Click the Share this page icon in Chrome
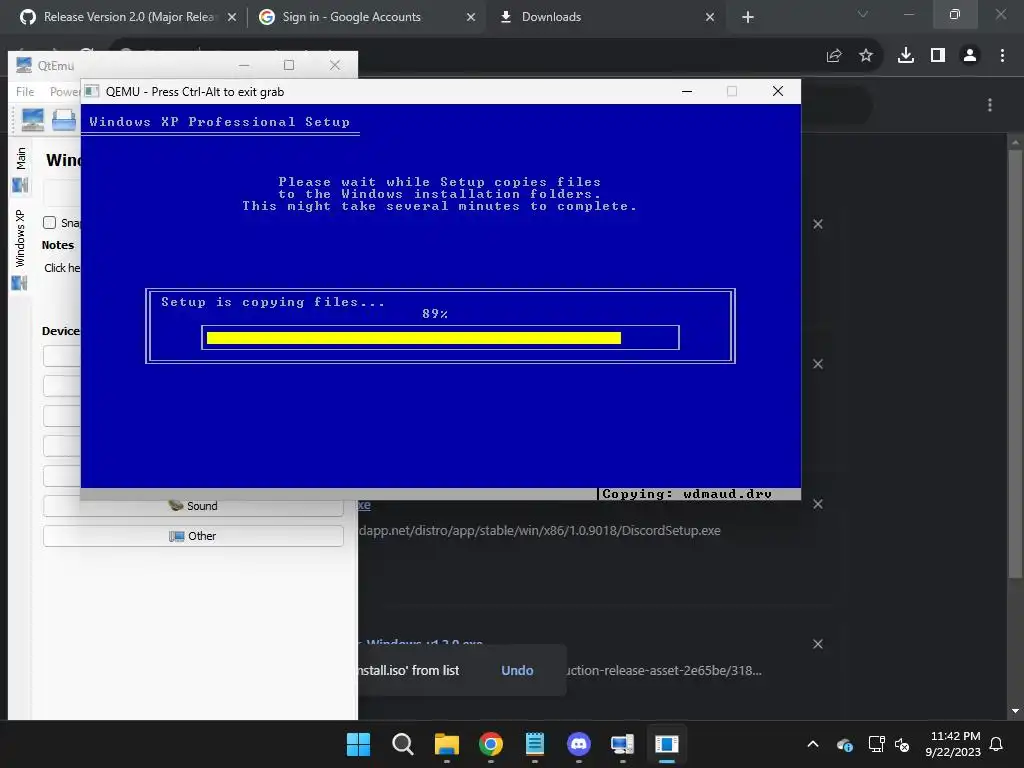This screenshot has height=768, width=1024. [834, 56]
